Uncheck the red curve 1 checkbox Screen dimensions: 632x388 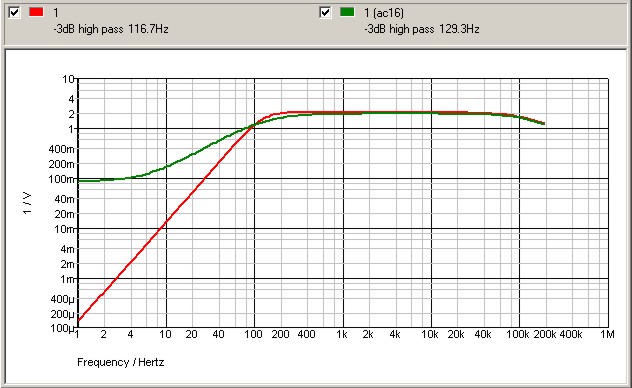(14, 12)
